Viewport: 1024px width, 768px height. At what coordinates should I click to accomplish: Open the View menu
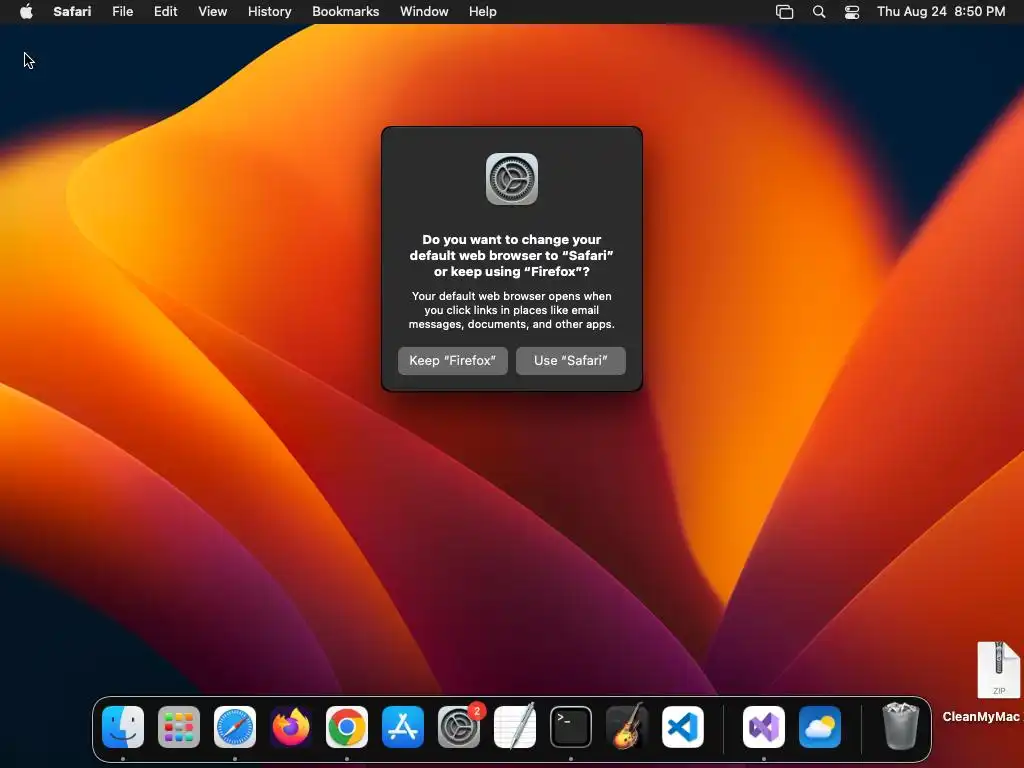point(212,12)
